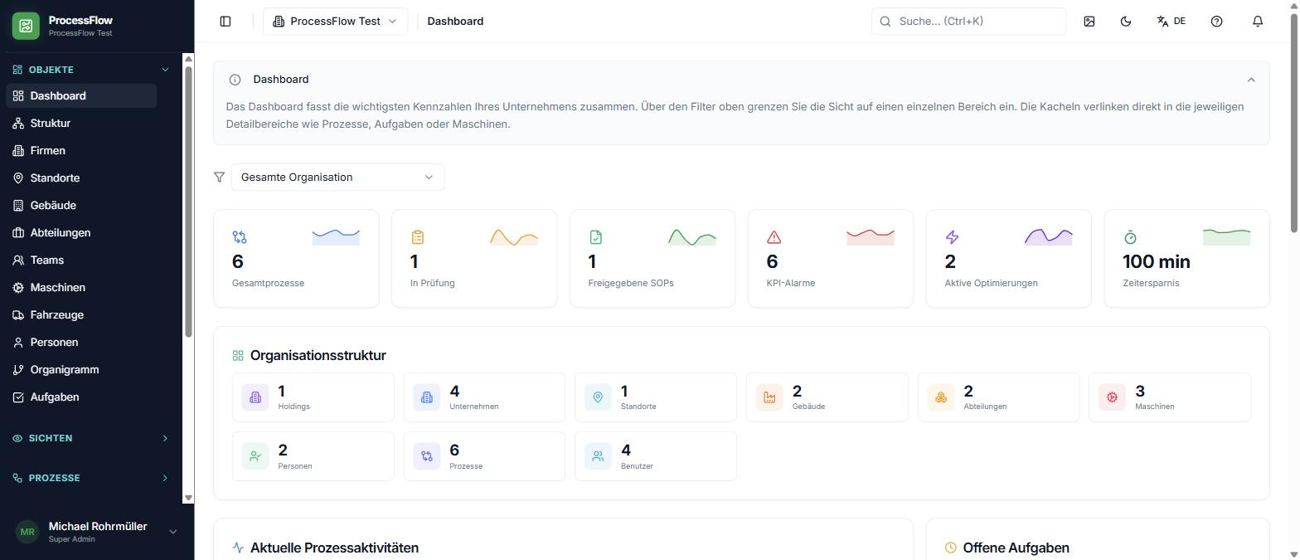The height and width of the screenshot is (560, 1300).
Task: Open the help question mark icon
Action: pos(1217,21)
